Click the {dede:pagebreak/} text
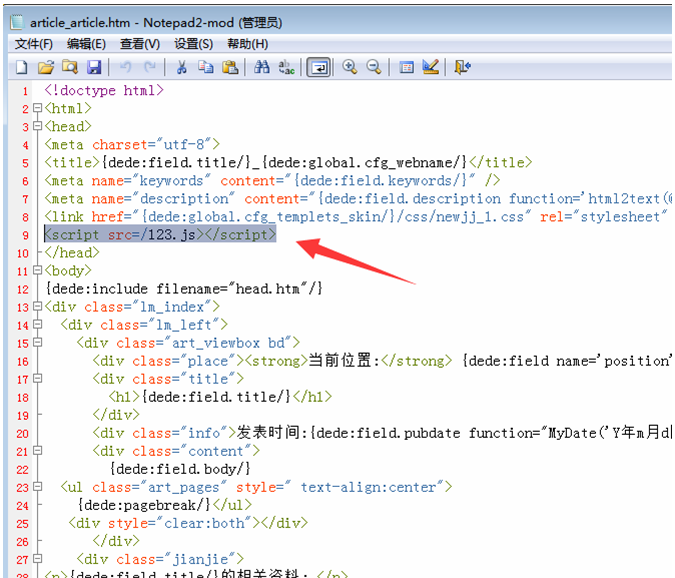Viewport: 675px width, 578px height. (x=144, y=505)
